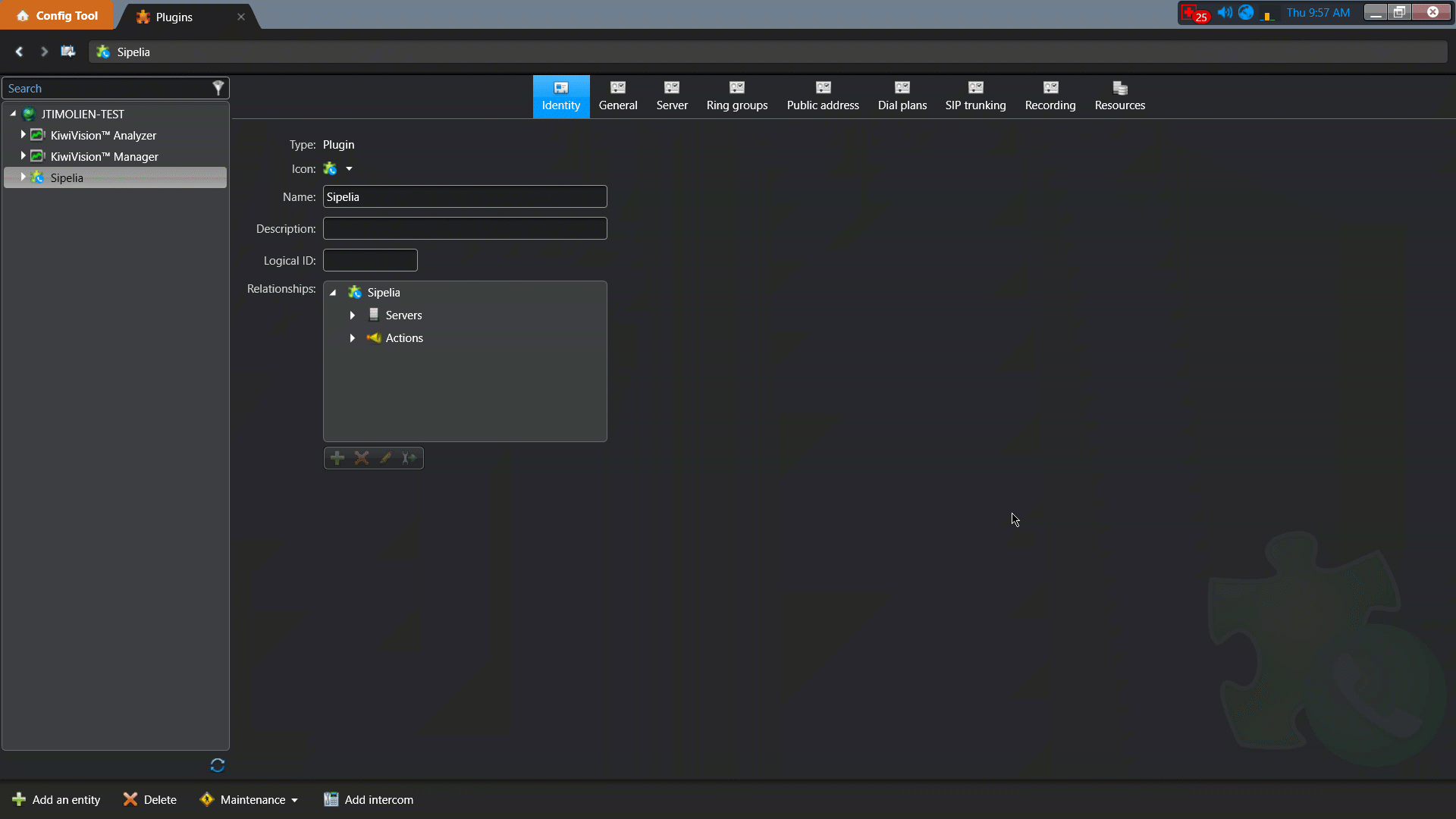This screenshot has height=819, width=1456.
Task: Click Add intercom
Action: pyautogui.click(x=369, y=799)
